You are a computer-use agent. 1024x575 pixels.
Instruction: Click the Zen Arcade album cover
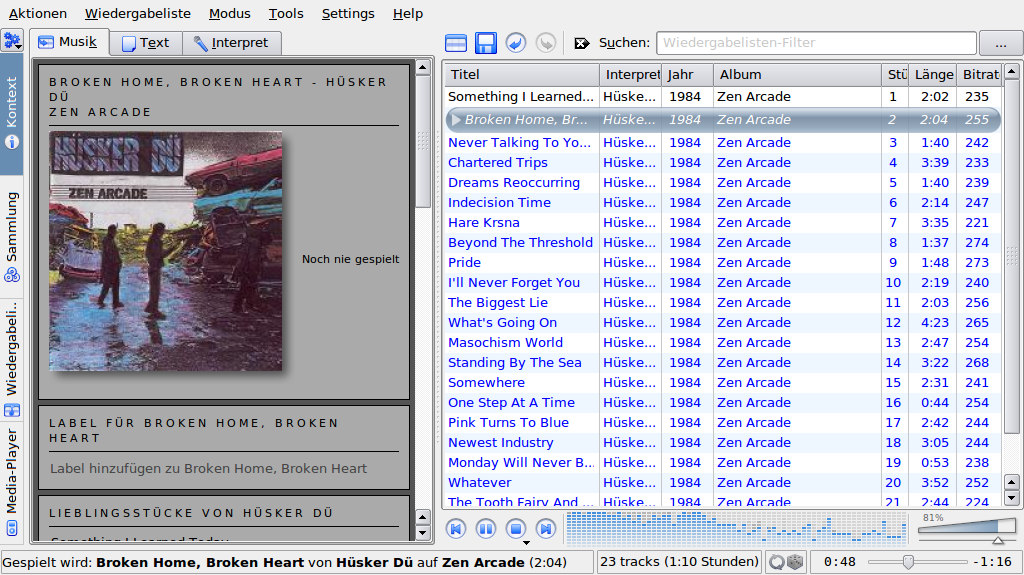[x=166, y=252]
